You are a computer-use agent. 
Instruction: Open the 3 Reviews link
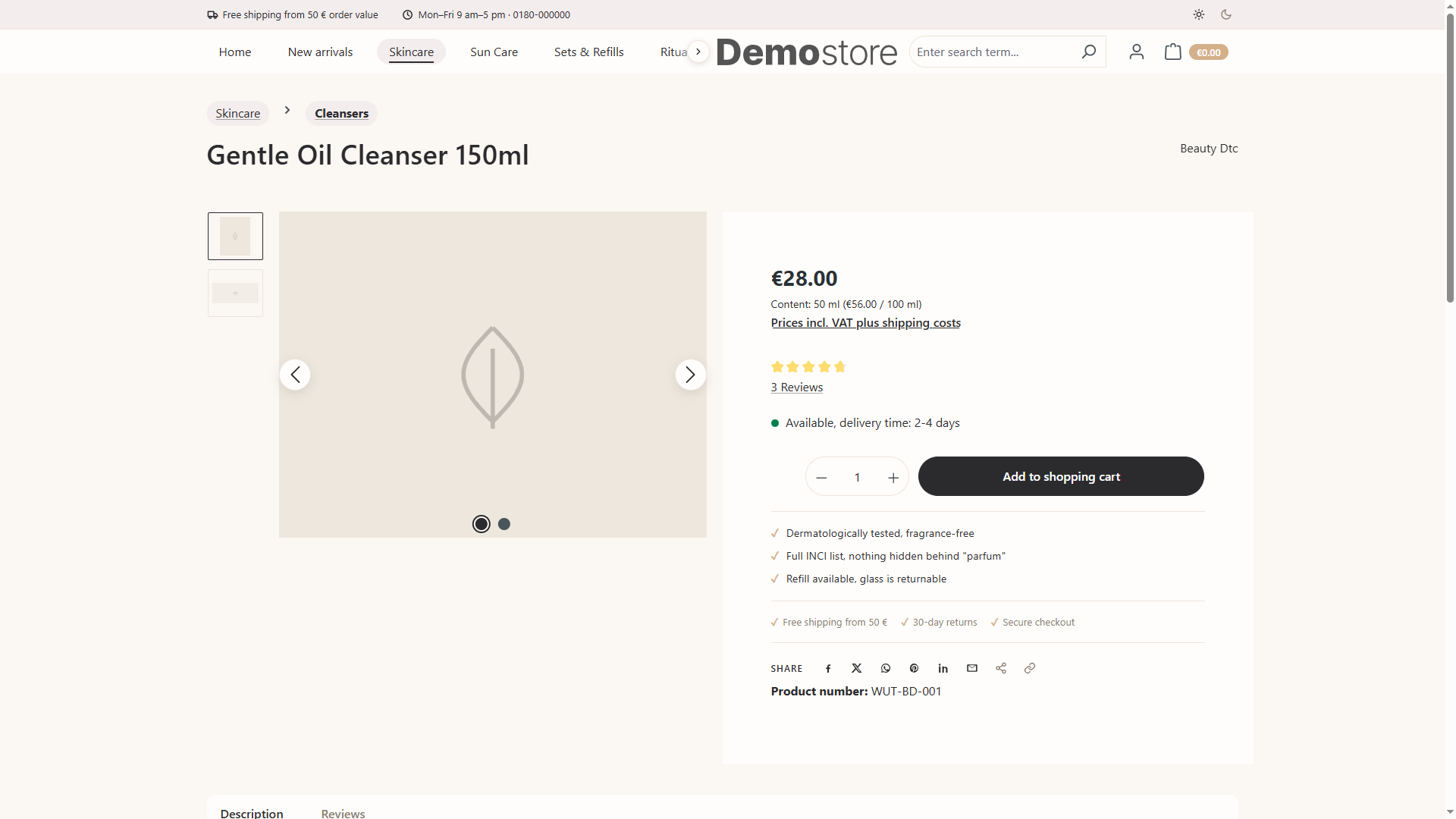[x=796, y=387]
